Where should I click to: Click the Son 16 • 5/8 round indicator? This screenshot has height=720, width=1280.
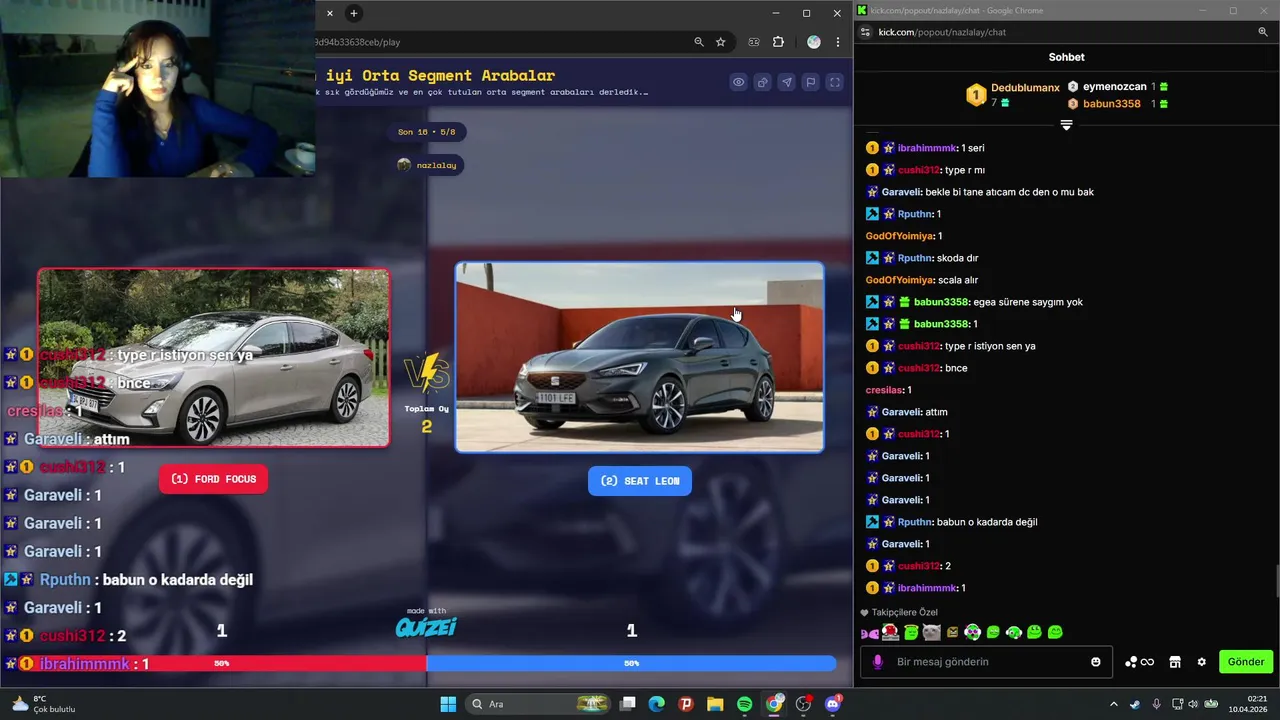(x=427, y=132)
